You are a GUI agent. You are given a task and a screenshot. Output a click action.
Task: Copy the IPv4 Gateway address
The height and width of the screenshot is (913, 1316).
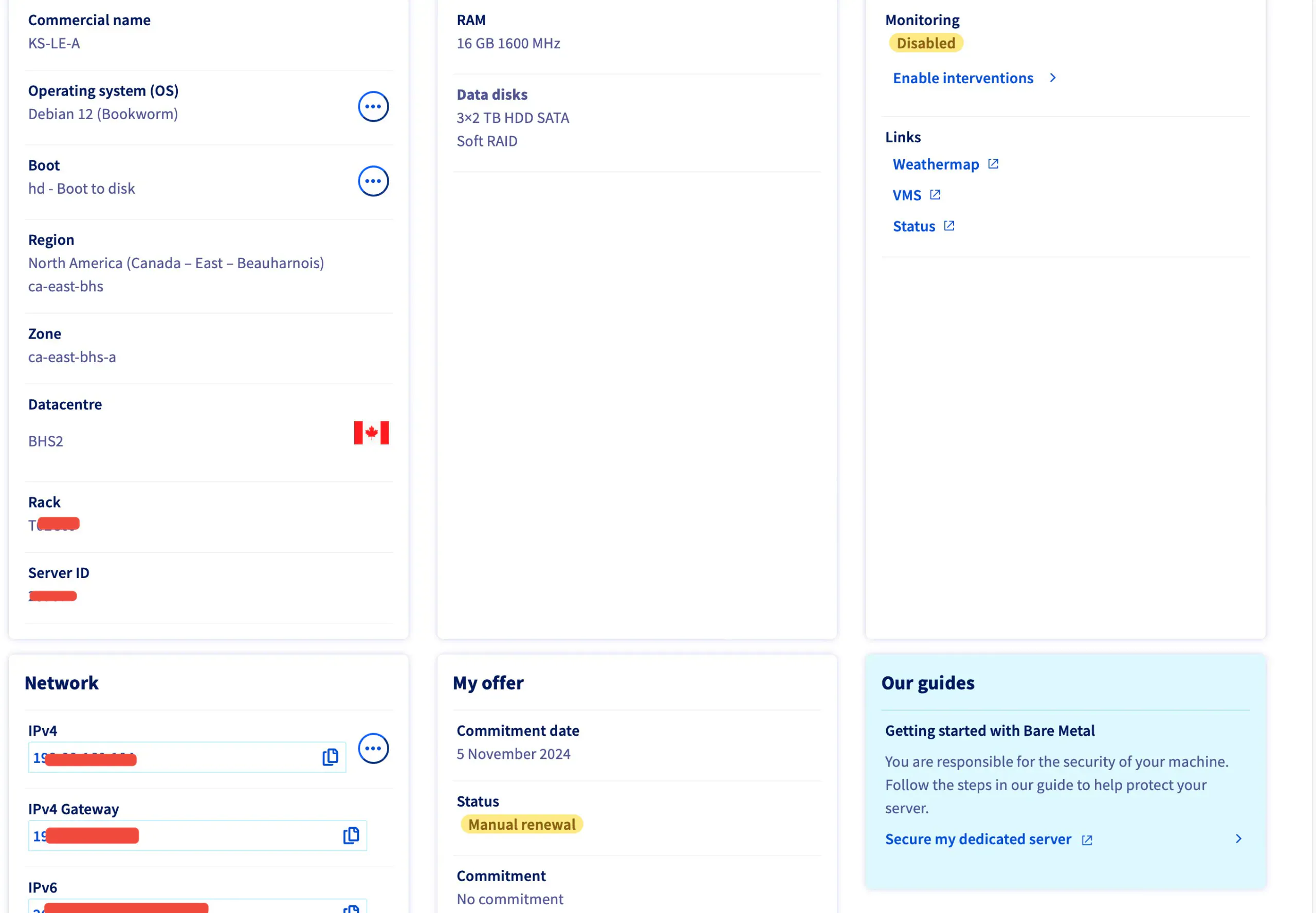point(351,835)
